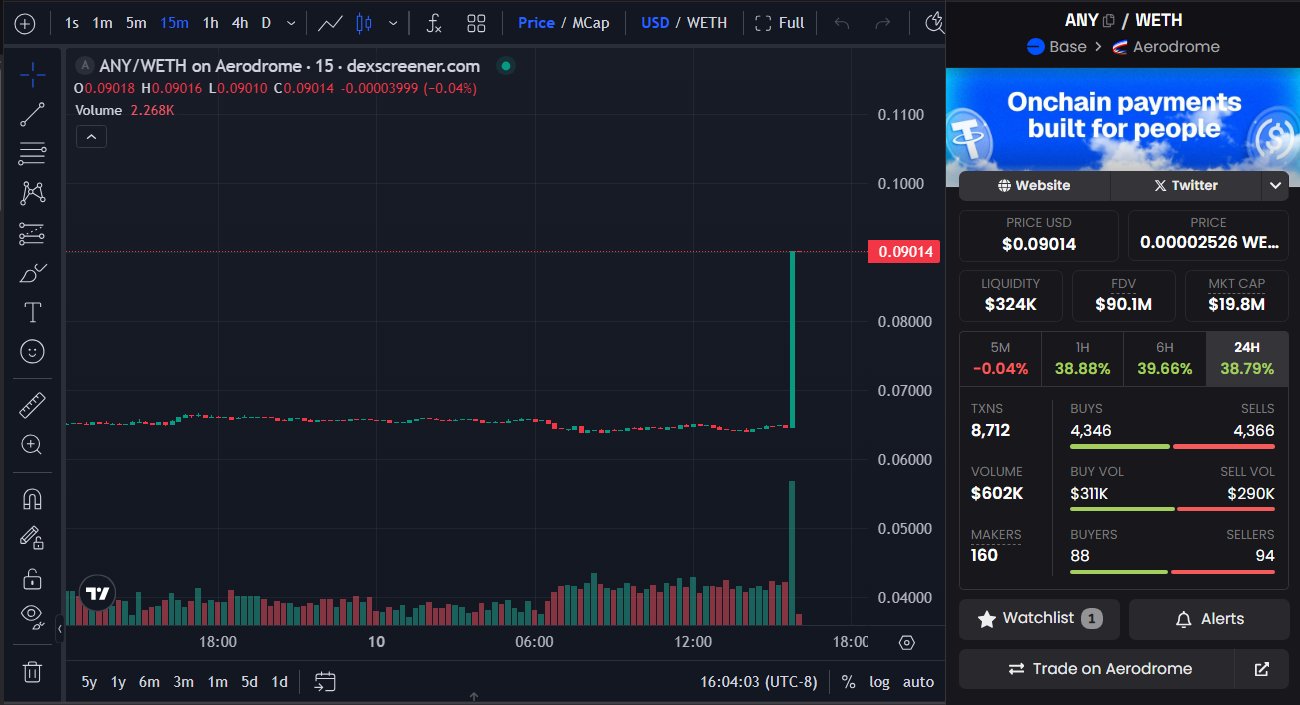
Task: Hide all drawings with eye icon
Action: coord(32,615)
